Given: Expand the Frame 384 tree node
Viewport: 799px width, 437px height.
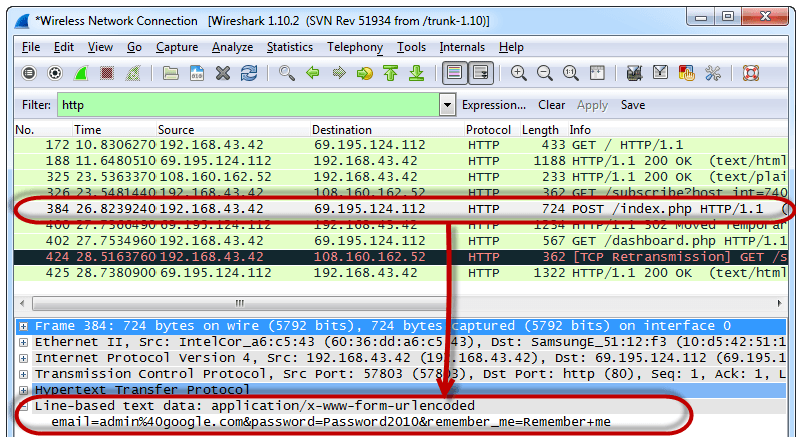Looking at the screenshot, I should 23,327.
